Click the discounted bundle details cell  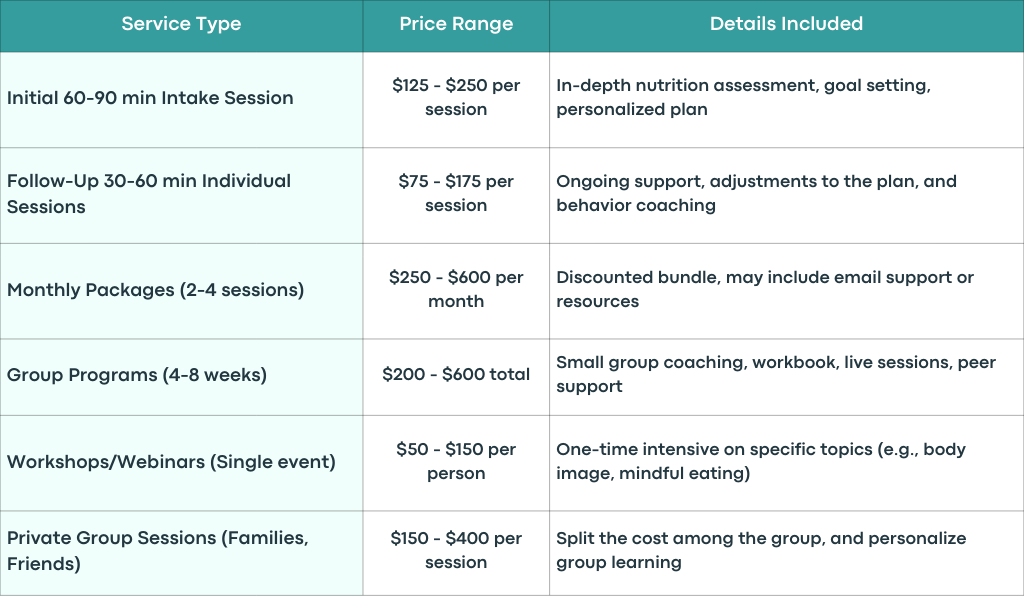tap(786, 291)
